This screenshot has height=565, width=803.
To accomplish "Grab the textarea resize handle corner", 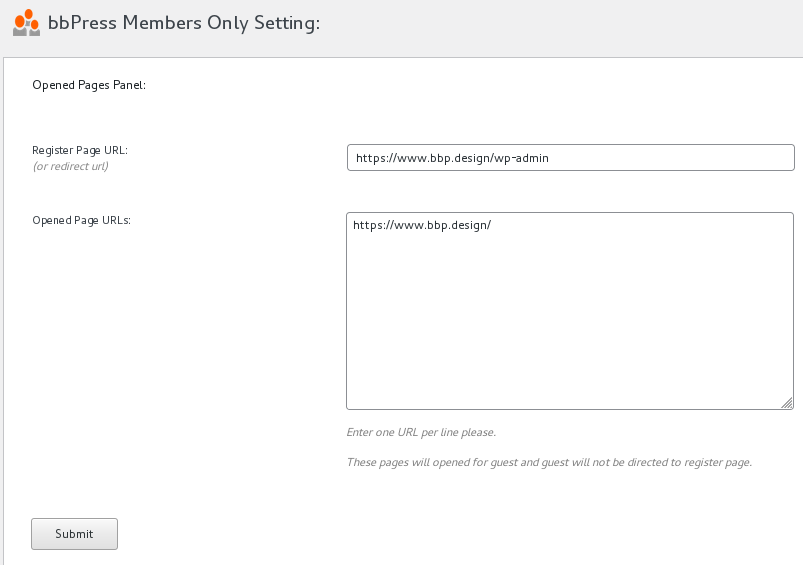I will point(787,403).
